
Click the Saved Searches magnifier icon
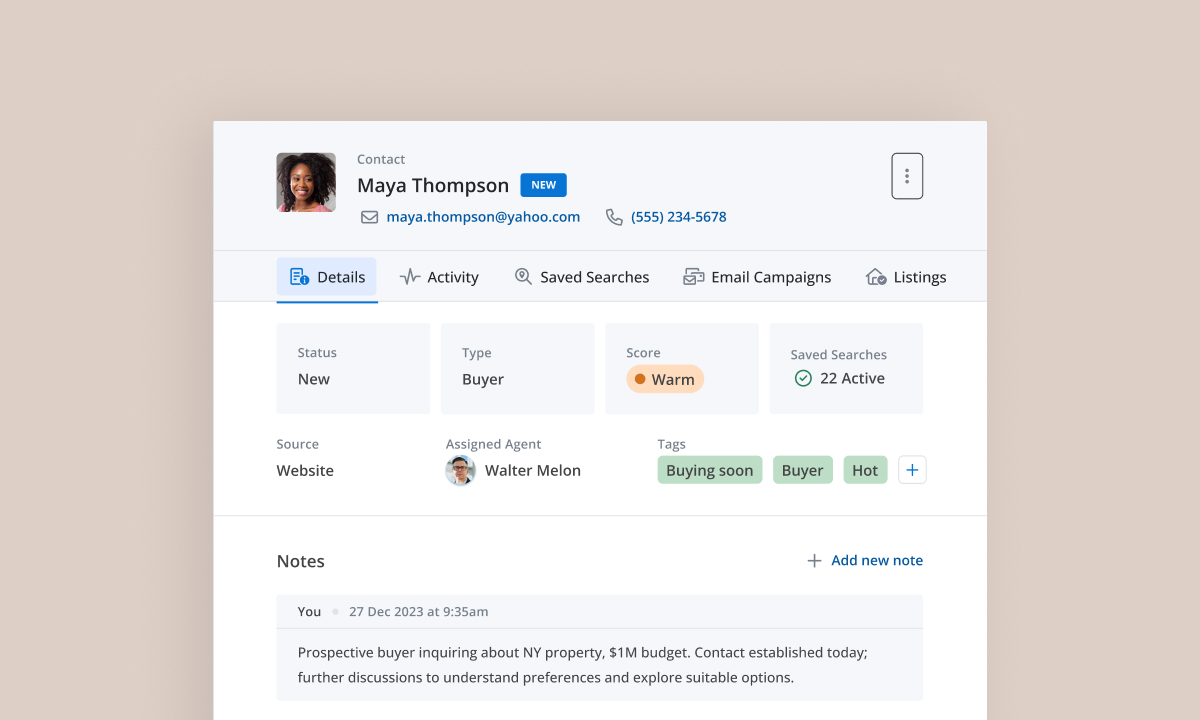[x=523, y=277]
